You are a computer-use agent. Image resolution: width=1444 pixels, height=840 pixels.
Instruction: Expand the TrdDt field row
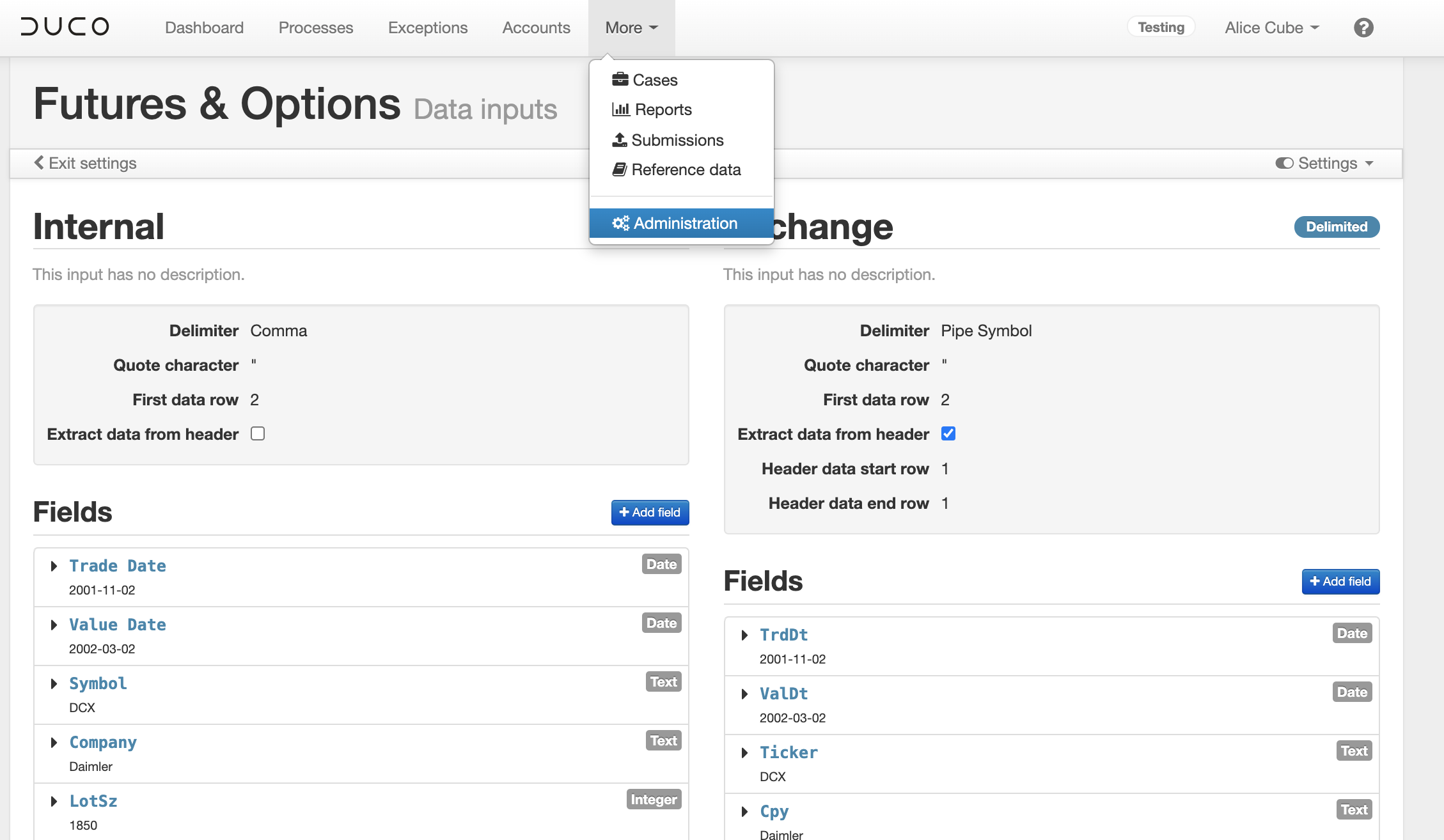click(x=744, y=635)
